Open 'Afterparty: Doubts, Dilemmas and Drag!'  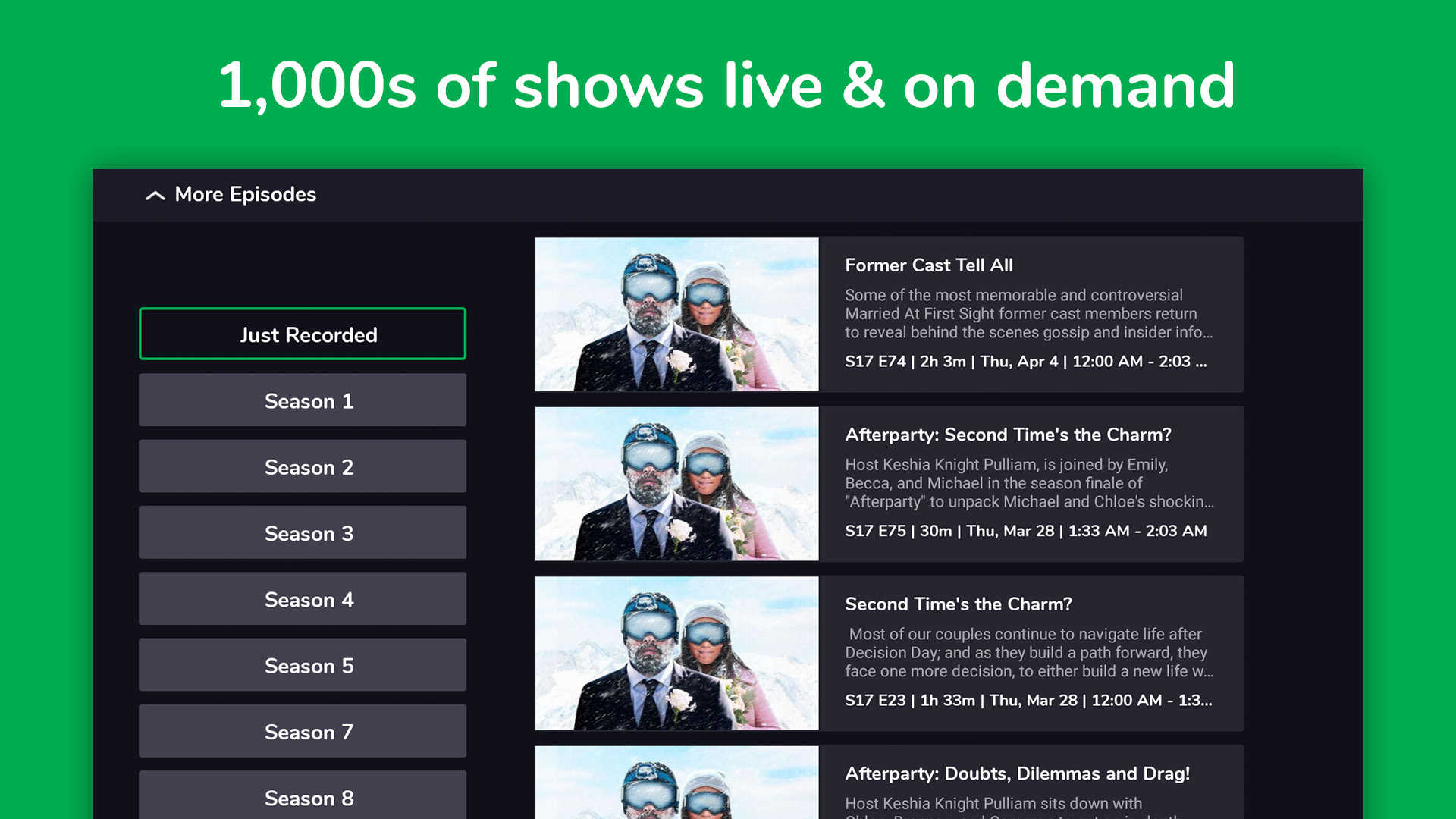click(x=1018, y=773)
